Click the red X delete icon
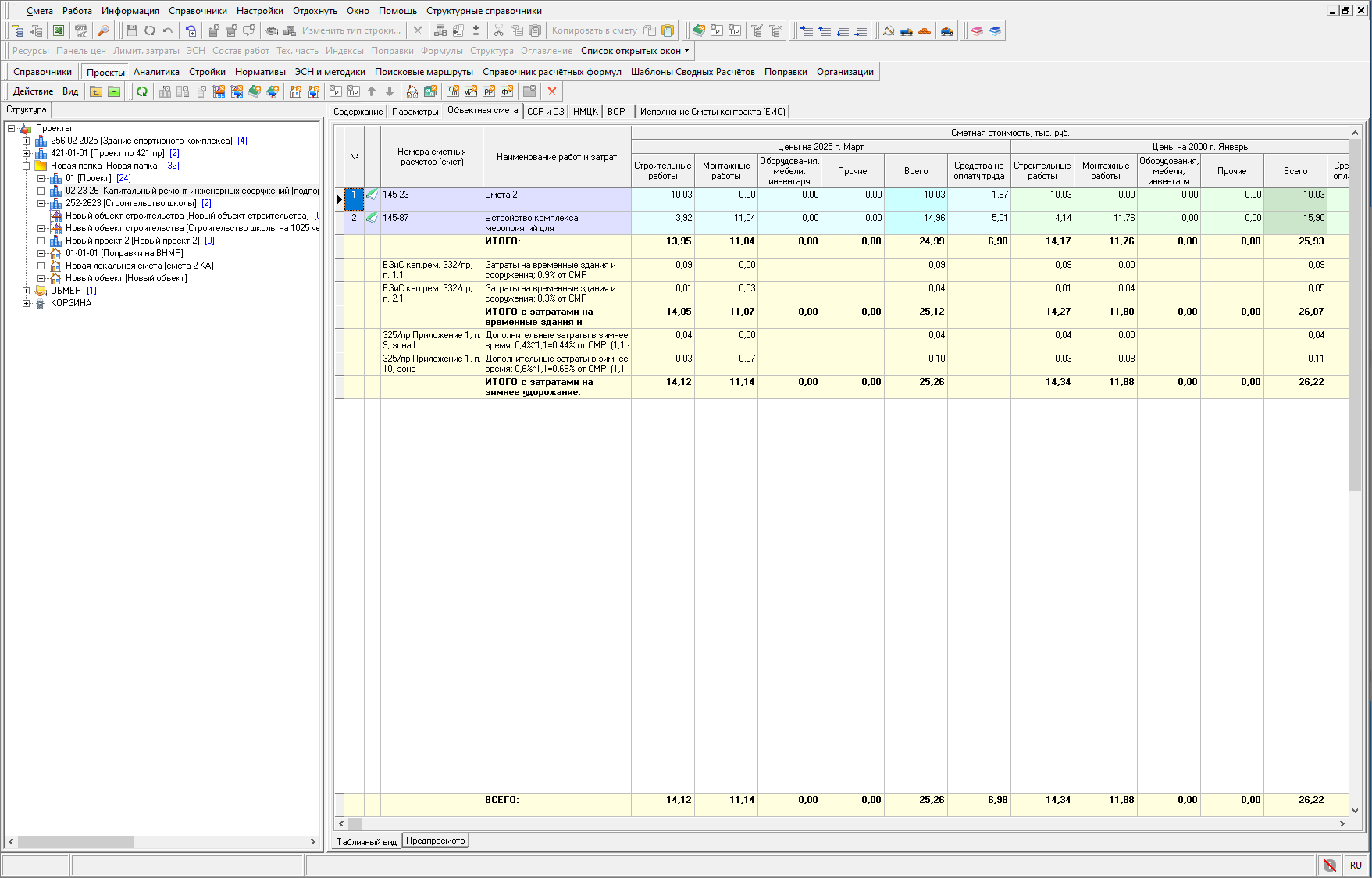 pos(552,91)
